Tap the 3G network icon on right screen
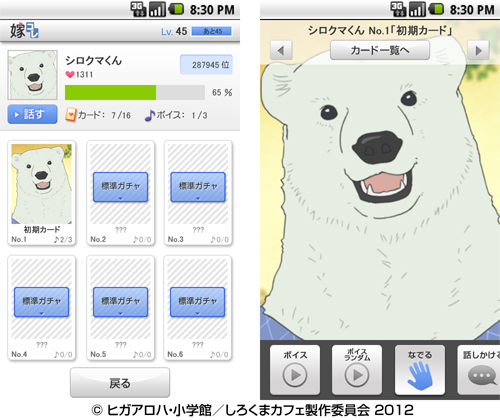The height and width of the screenshot is (420, 500). pos(398,9)
